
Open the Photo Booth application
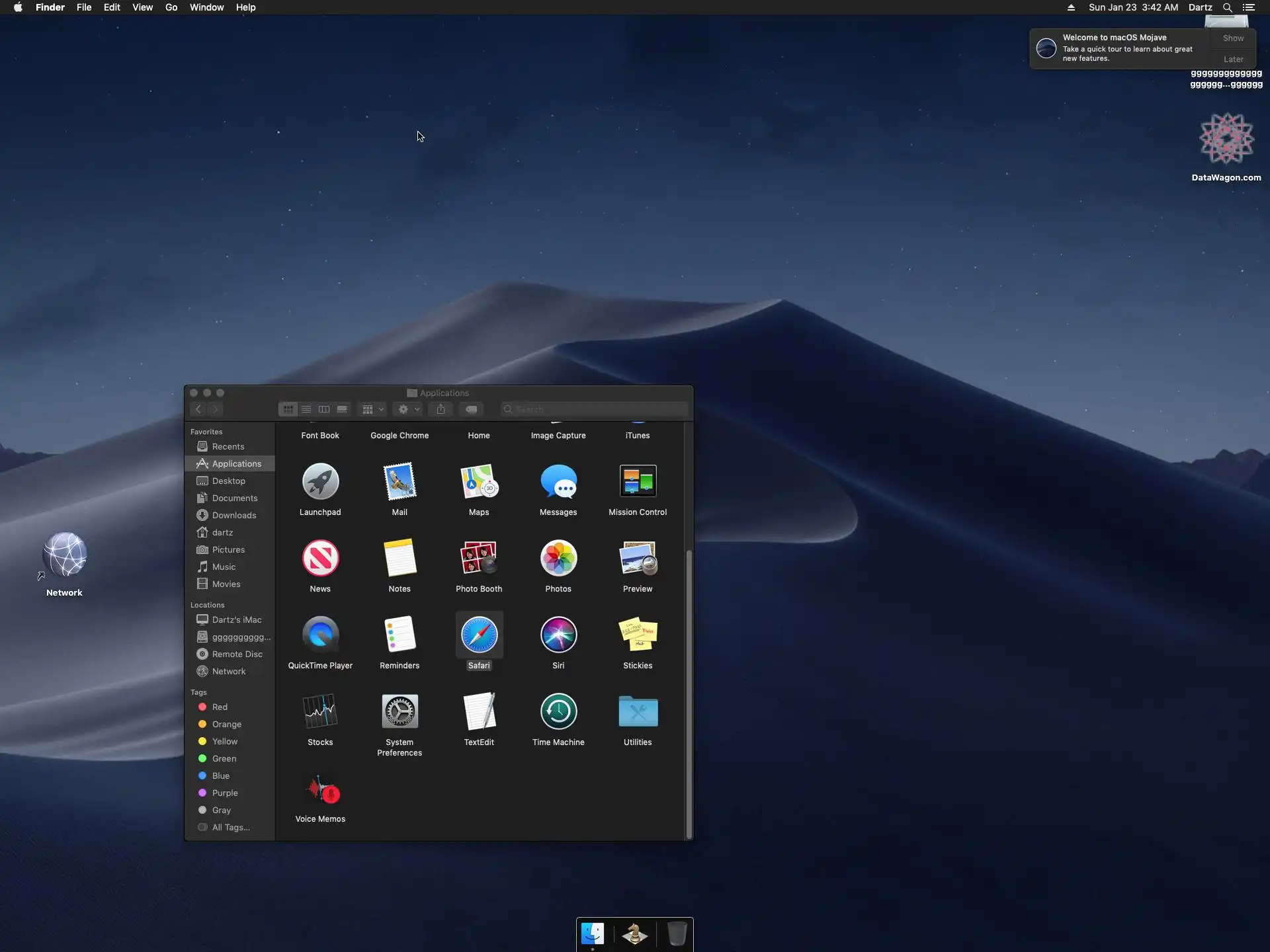pos(479,559)
